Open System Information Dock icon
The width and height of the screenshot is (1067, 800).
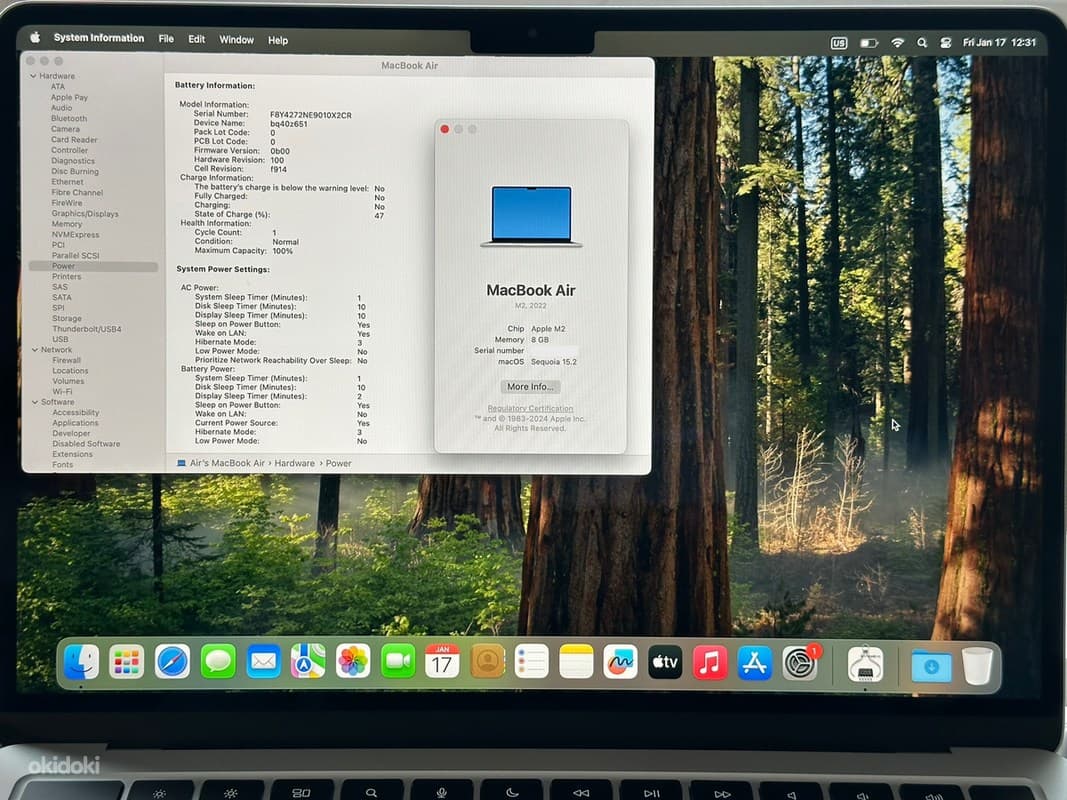click(x=866, y=664)
